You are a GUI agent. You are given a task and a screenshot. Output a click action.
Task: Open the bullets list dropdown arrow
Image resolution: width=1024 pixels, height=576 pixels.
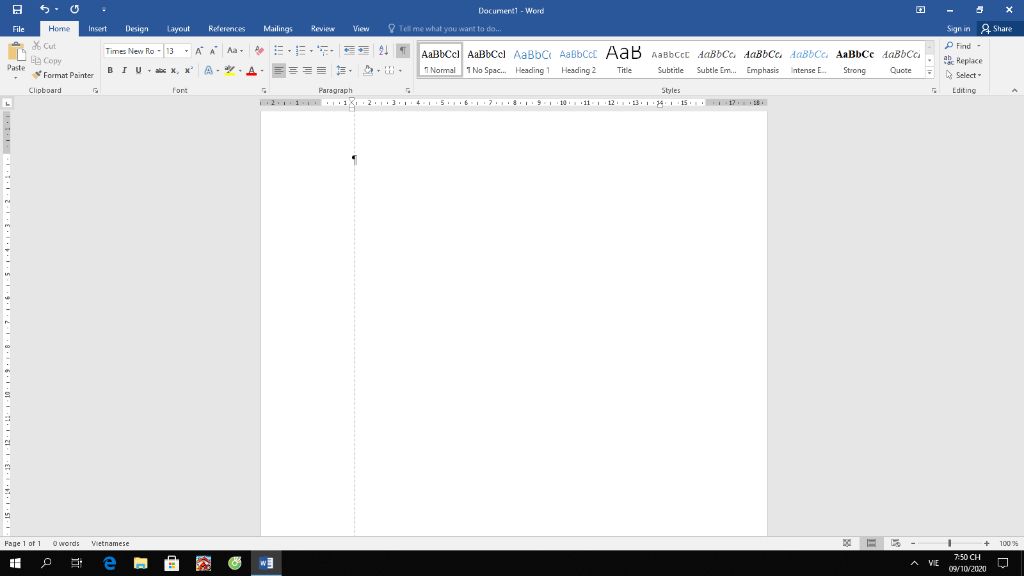(x=289, y=51)
